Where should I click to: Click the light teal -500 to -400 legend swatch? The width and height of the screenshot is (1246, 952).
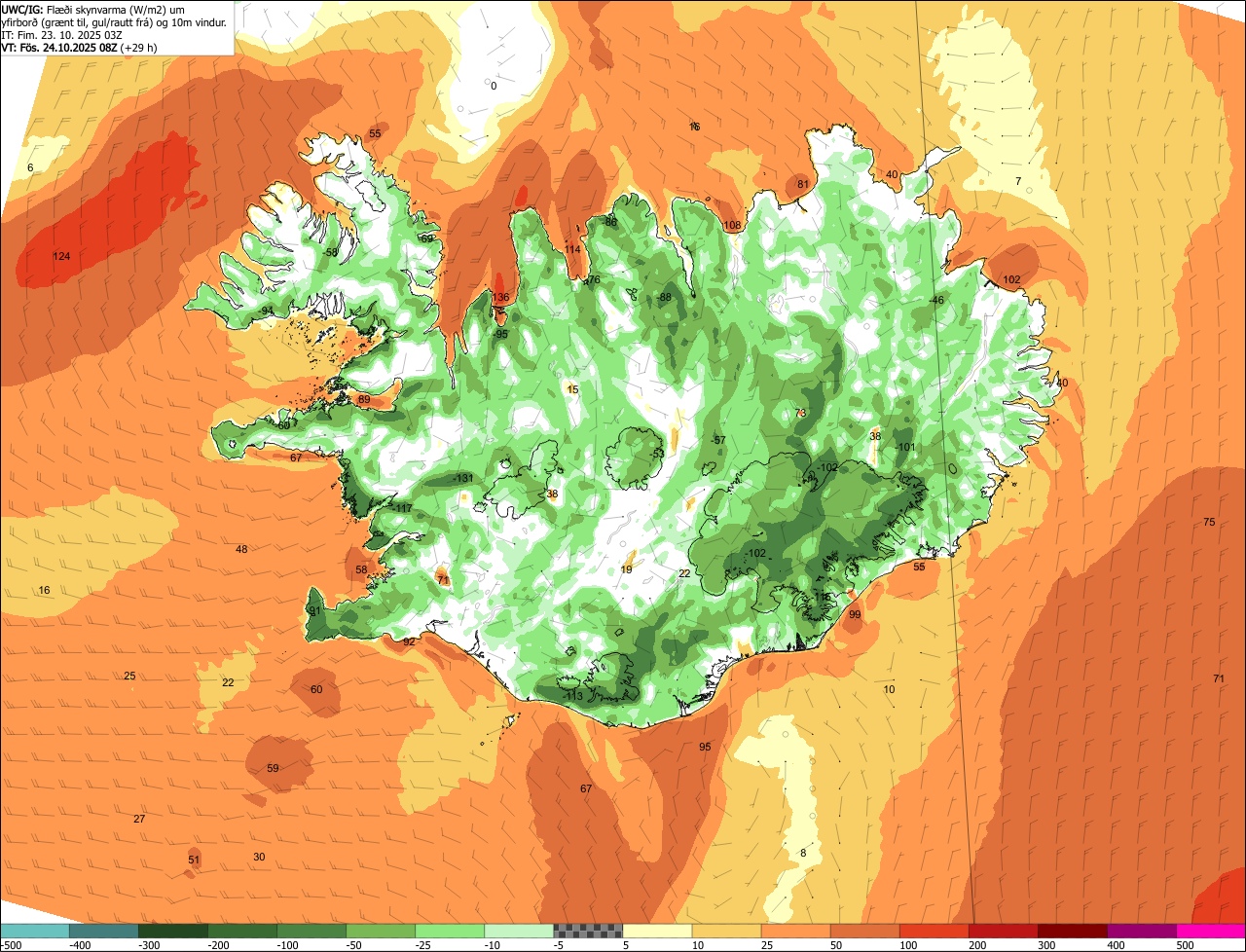[x=34, y=931]
